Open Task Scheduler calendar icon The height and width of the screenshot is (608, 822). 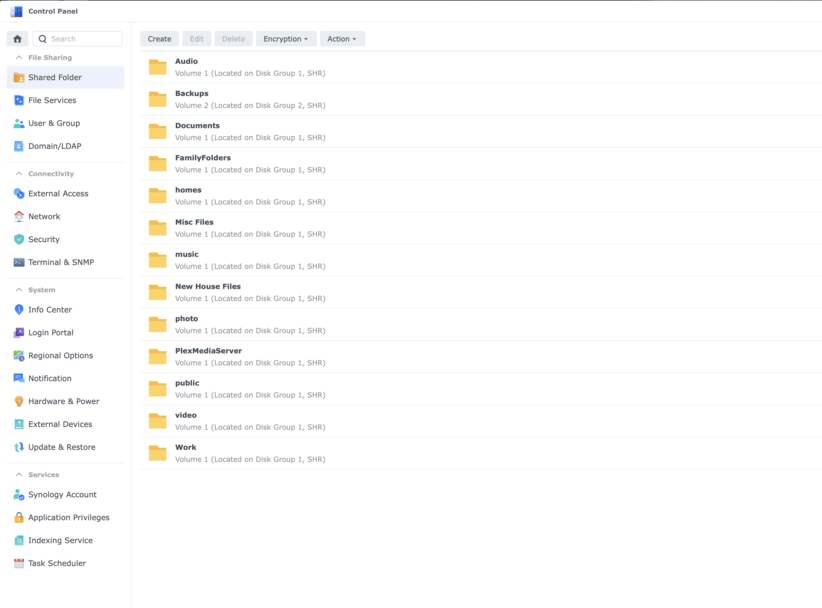pos(19,563)
